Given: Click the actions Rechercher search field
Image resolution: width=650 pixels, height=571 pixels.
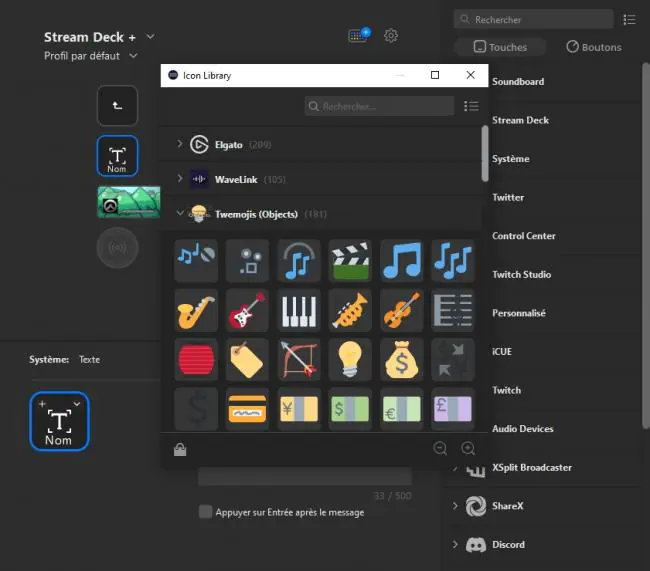Looking at the screenshot, I should pos(534,19).
